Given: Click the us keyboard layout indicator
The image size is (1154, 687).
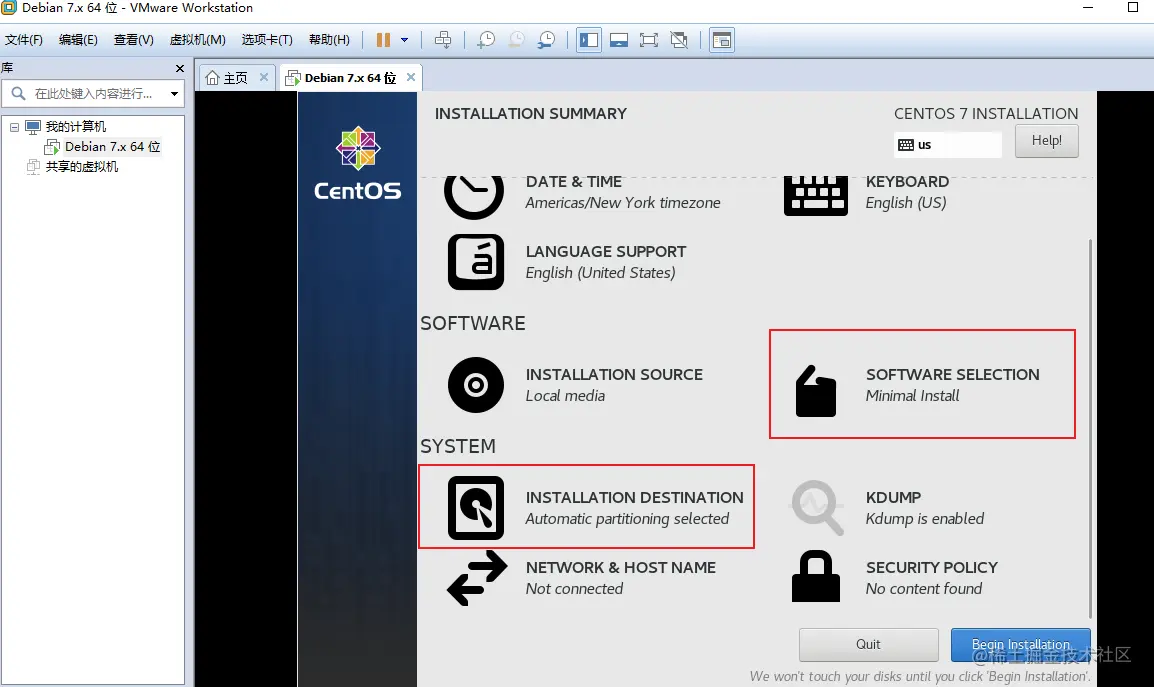Looking at the screenshot, I should click(948, 144).
